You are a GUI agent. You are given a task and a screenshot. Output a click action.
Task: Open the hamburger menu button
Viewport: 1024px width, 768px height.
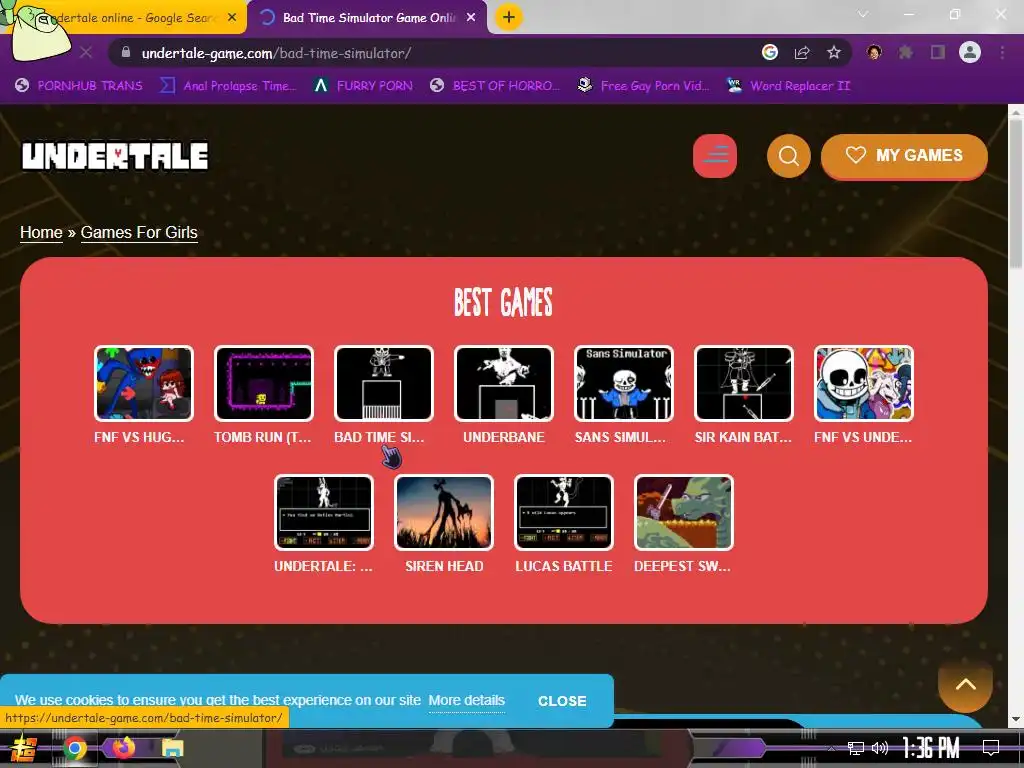(714, 155)
